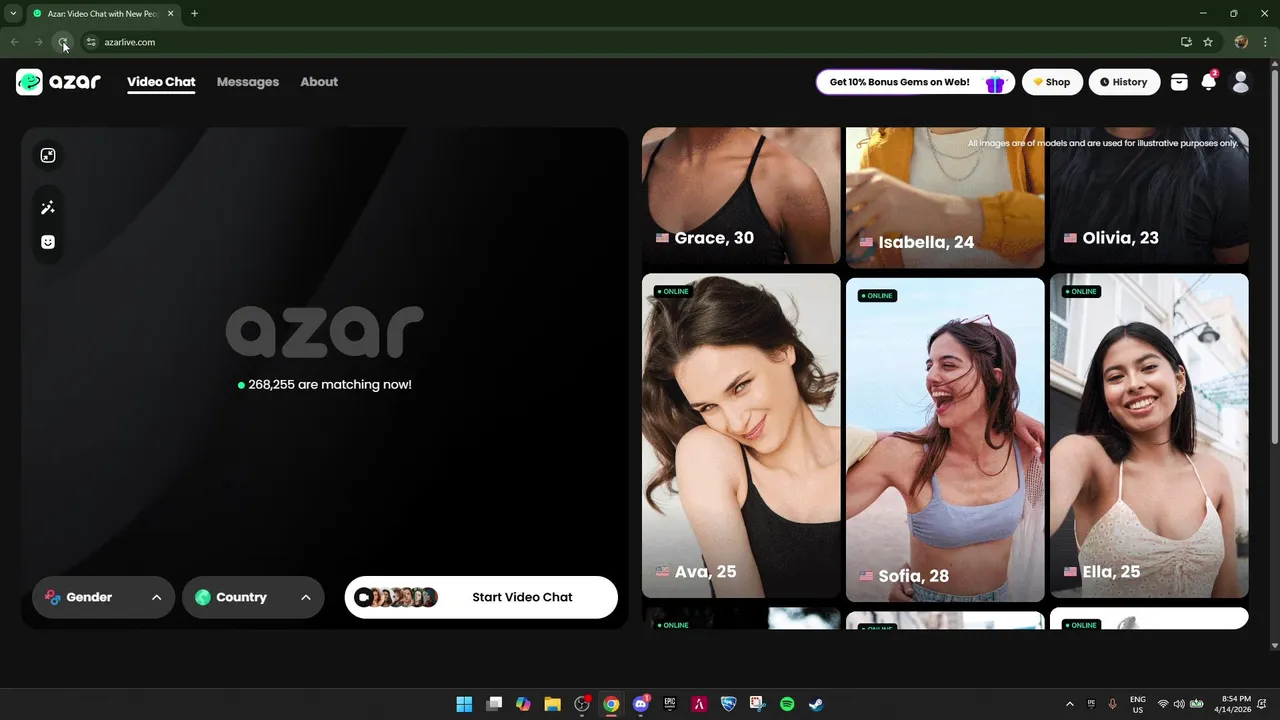This screenshot has height=720, width=1280.
Task: Open the Chrome three-dot menu
Action: tap(1265, 42)
